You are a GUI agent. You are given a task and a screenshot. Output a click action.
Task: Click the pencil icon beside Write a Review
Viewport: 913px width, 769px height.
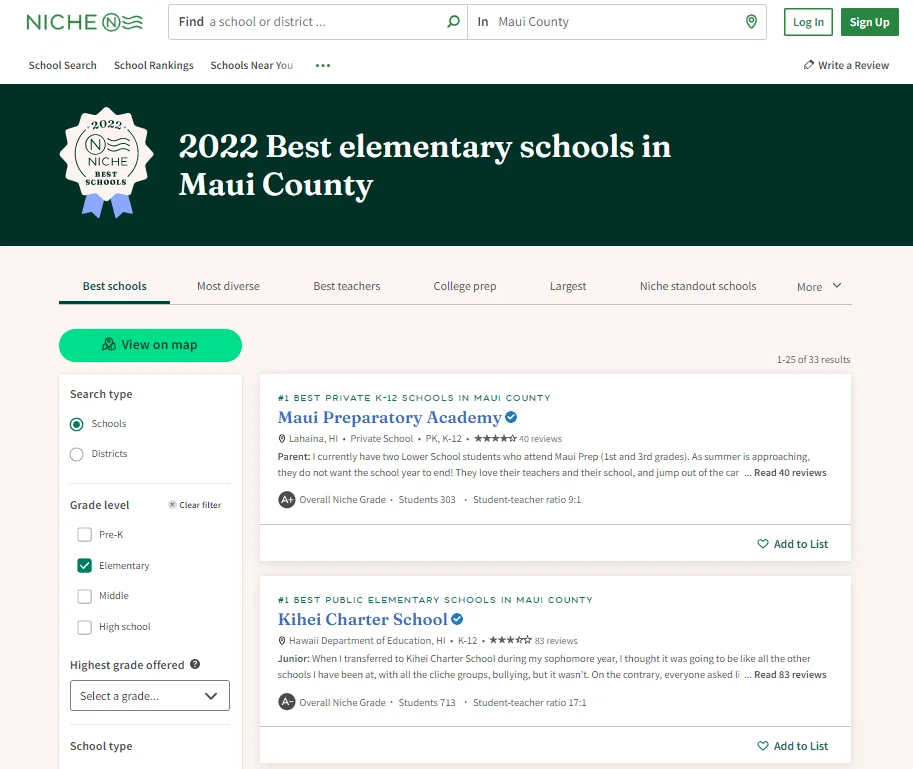tap(808, 65)
